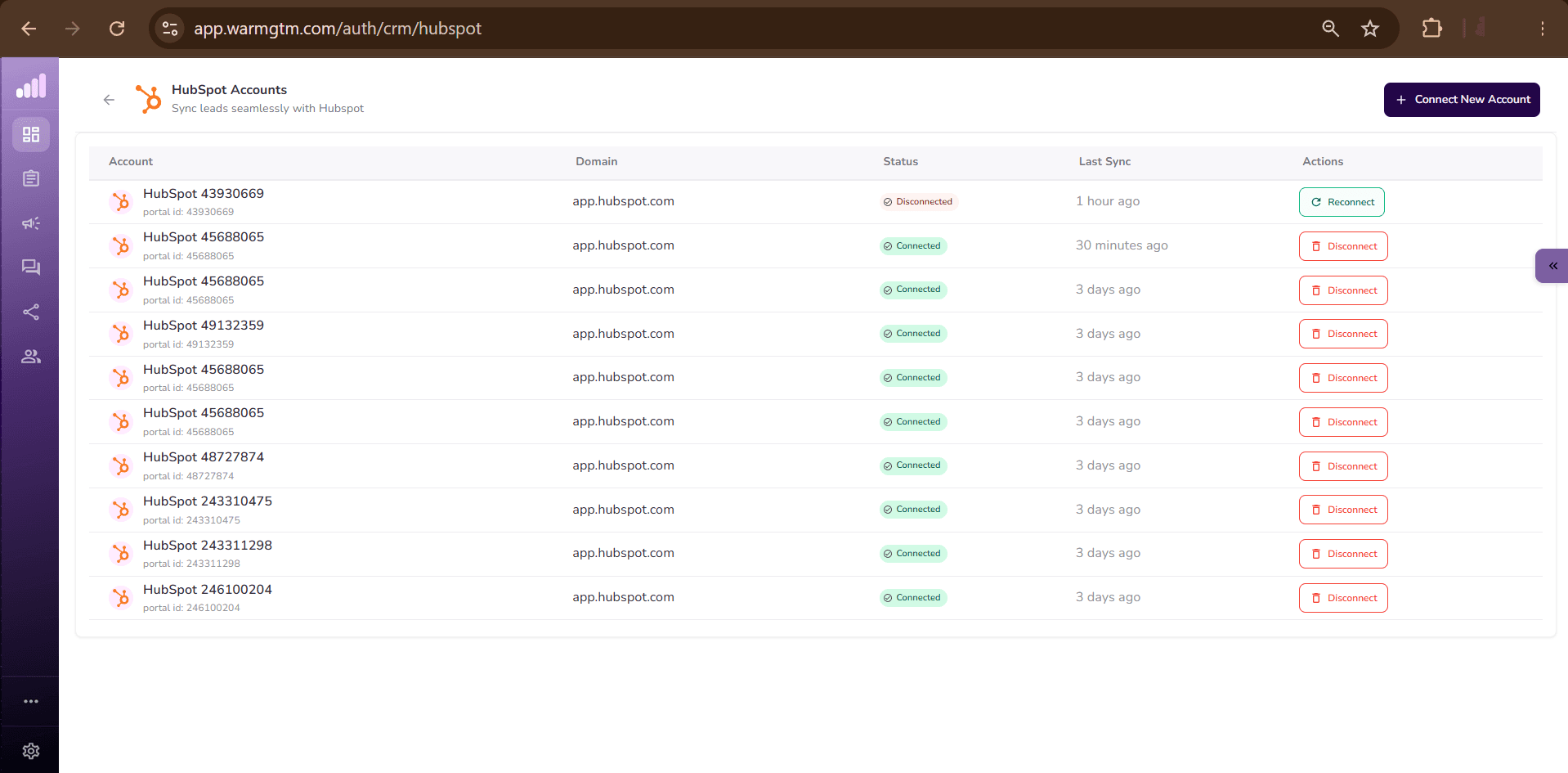The image size is (1568, 773).
Task: Select account name HubSpot 246100204
Action: (208, 590)
